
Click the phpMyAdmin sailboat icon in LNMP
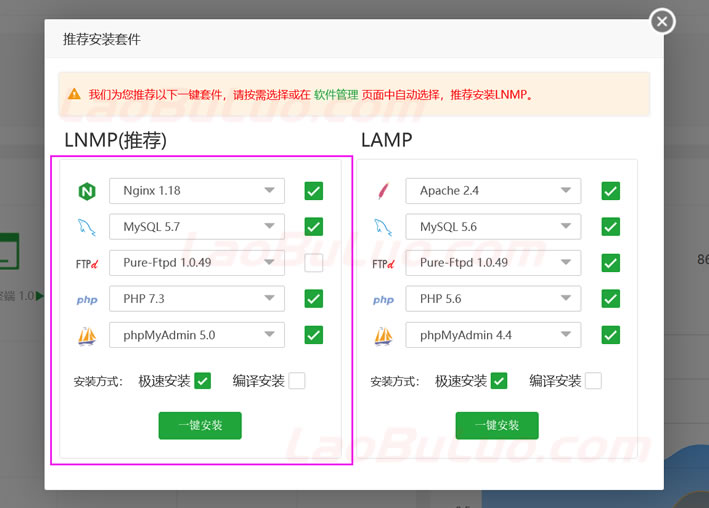coord(87,336)
